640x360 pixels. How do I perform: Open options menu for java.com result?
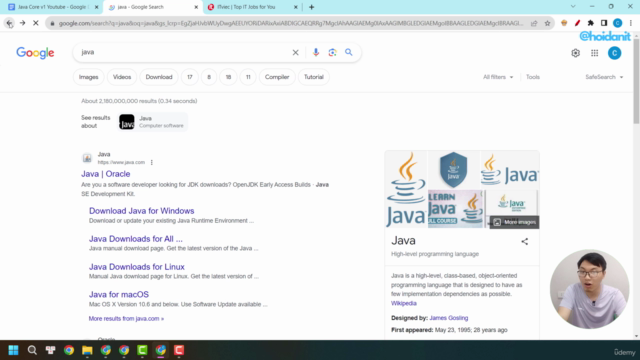(151, 162)
